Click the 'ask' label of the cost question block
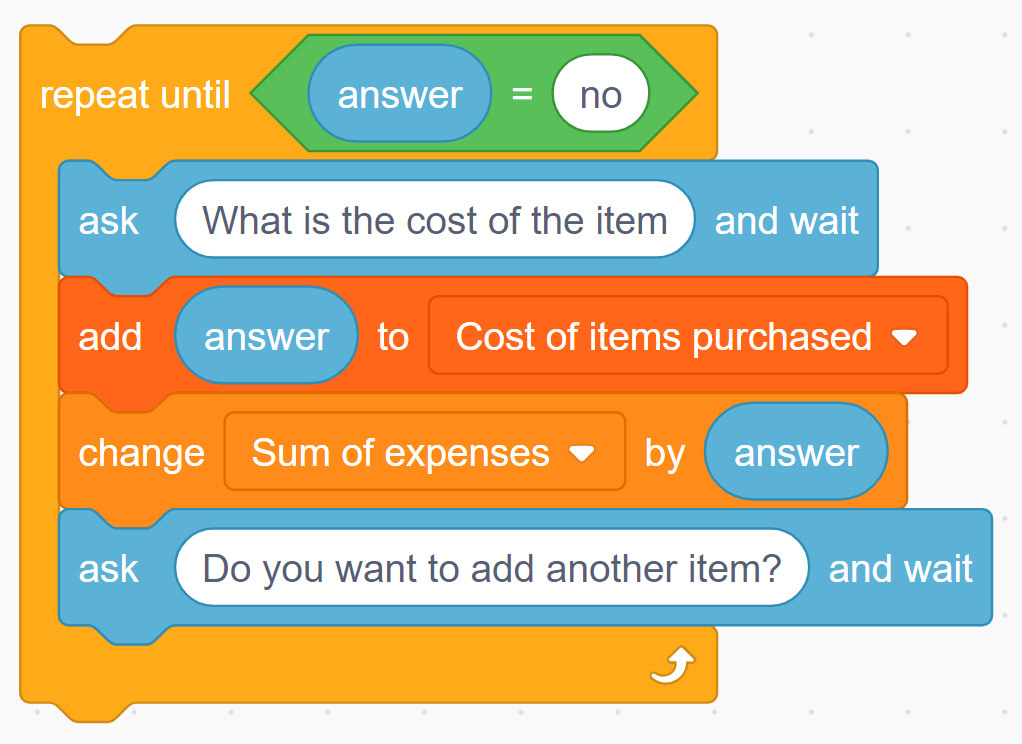Viewport: 1022px width, 744px height. [x=109, y=221]
